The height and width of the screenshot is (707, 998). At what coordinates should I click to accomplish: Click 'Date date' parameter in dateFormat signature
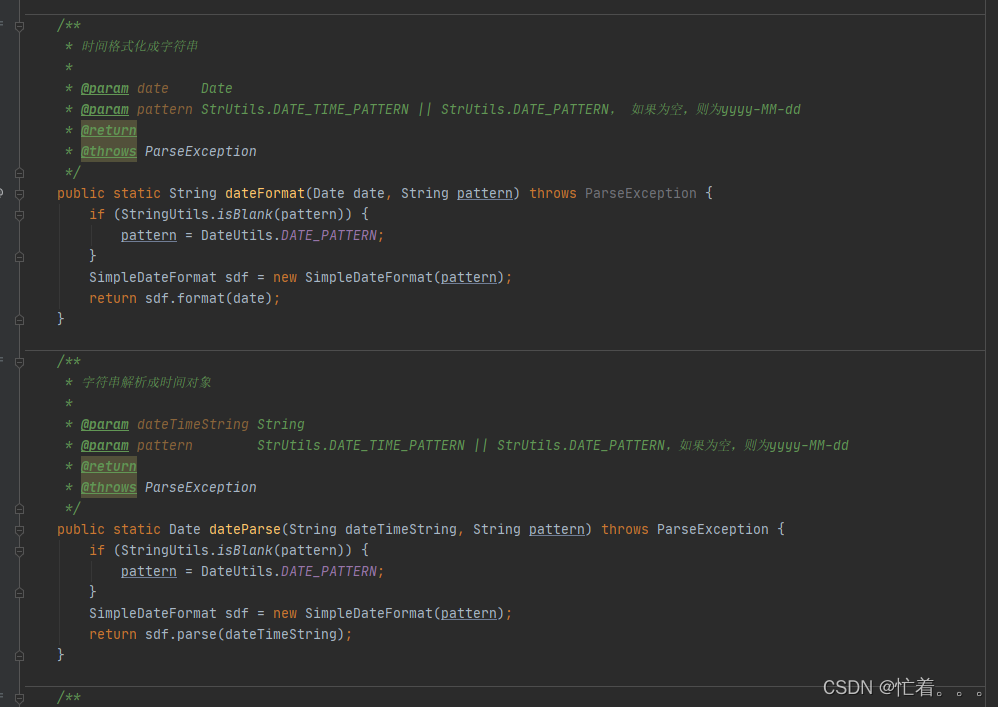click(349, 193)
